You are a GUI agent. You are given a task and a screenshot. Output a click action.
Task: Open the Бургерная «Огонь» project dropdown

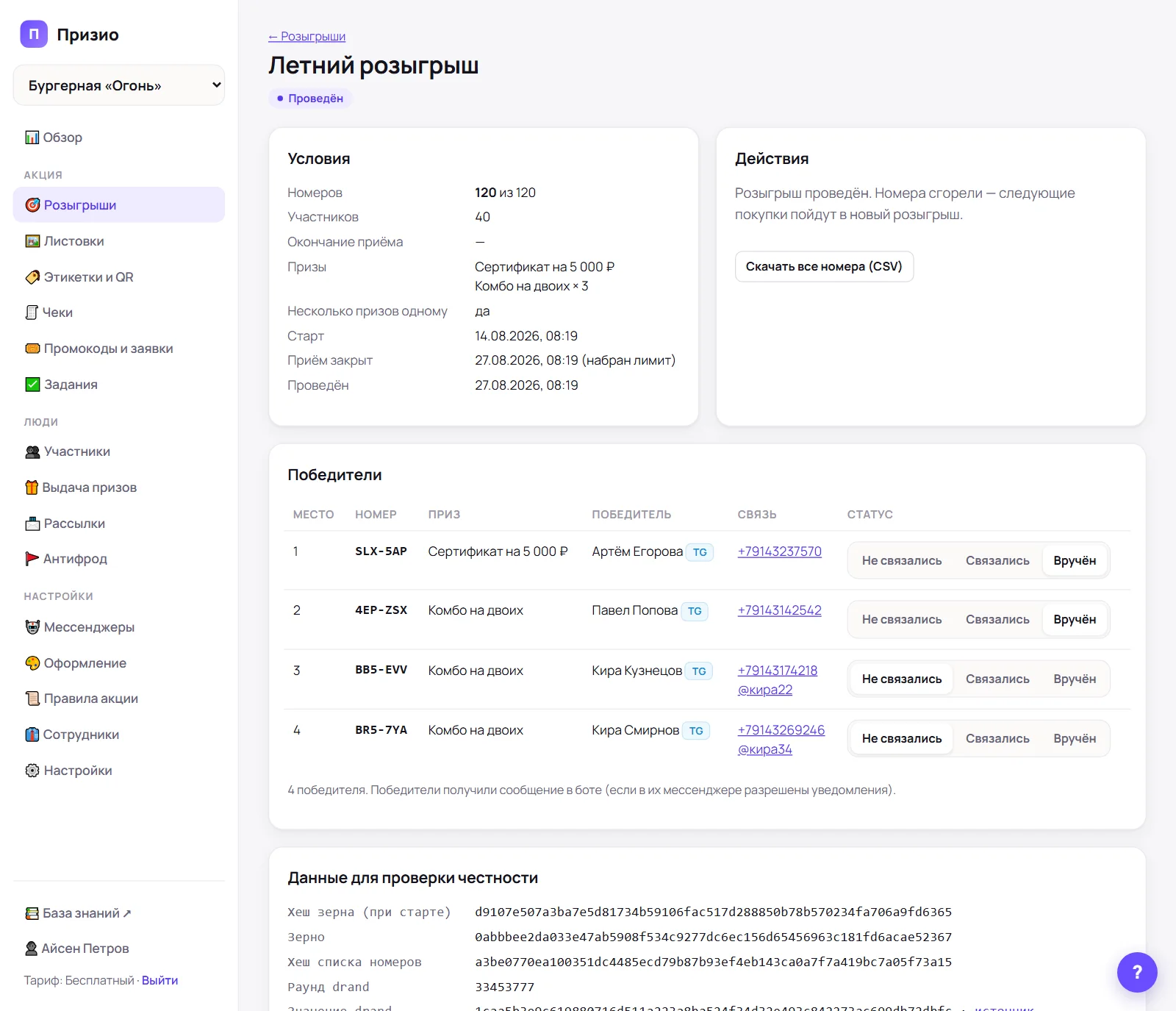click(119, 85)
